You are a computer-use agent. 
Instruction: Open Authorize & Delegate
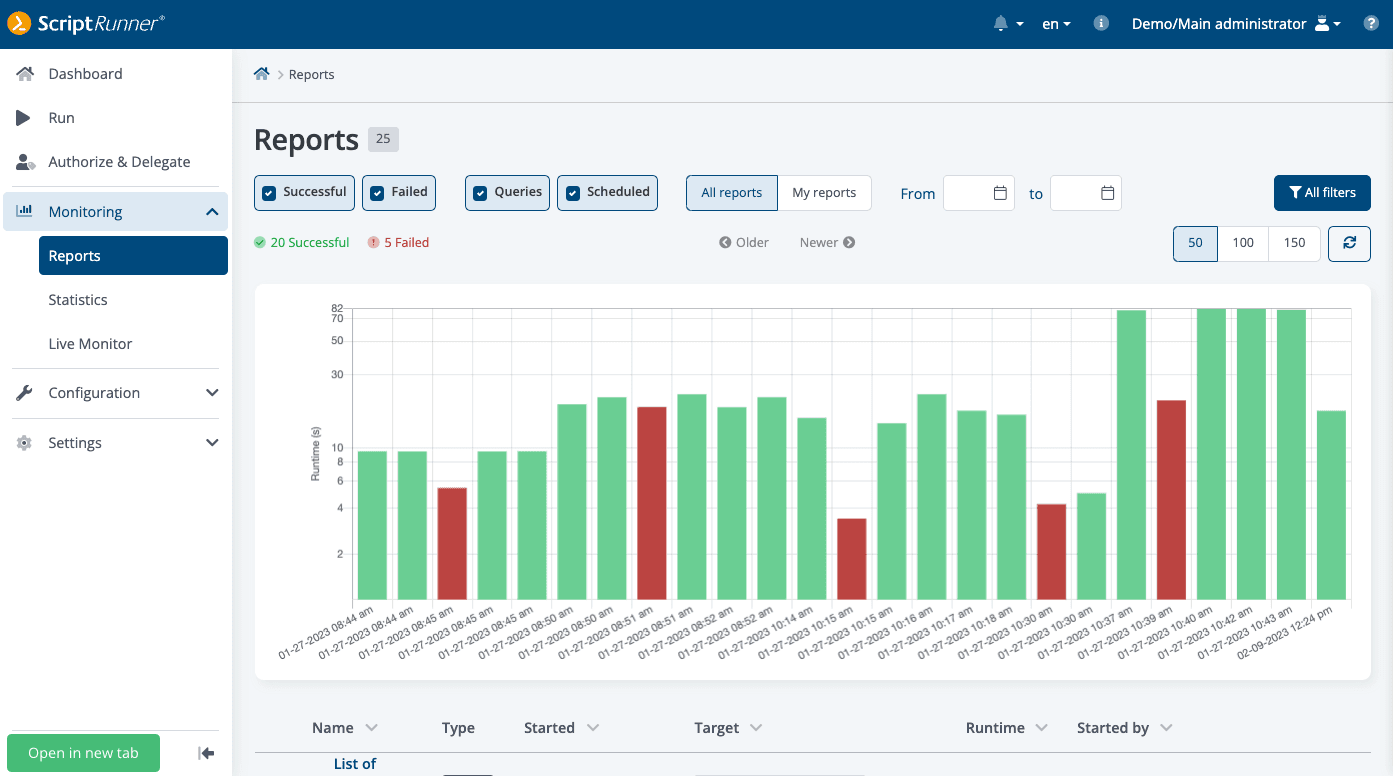119,161
